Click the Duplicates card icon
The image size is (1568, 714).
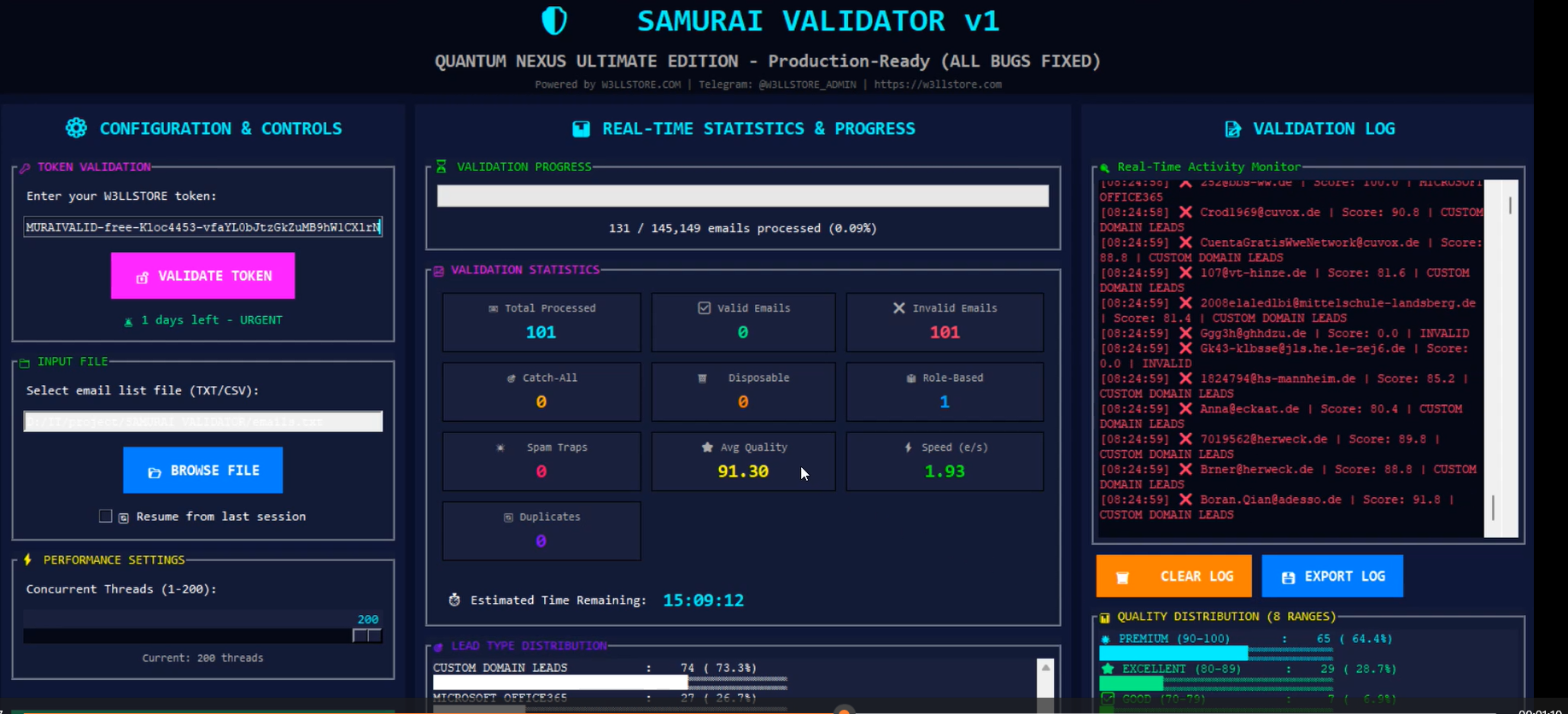(508, 517)
